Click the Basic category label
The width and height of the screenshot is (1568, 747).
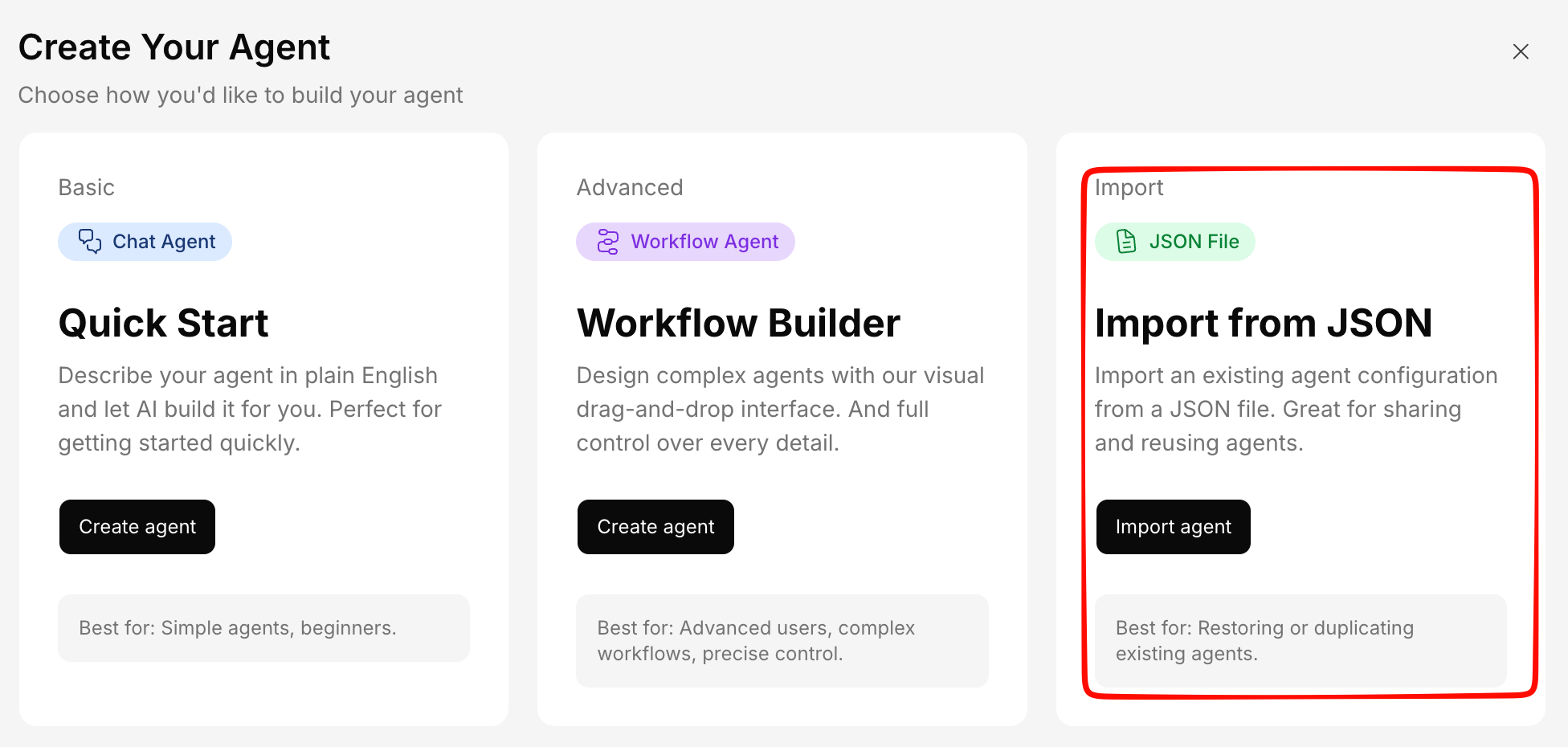click(x=86, y=187)
